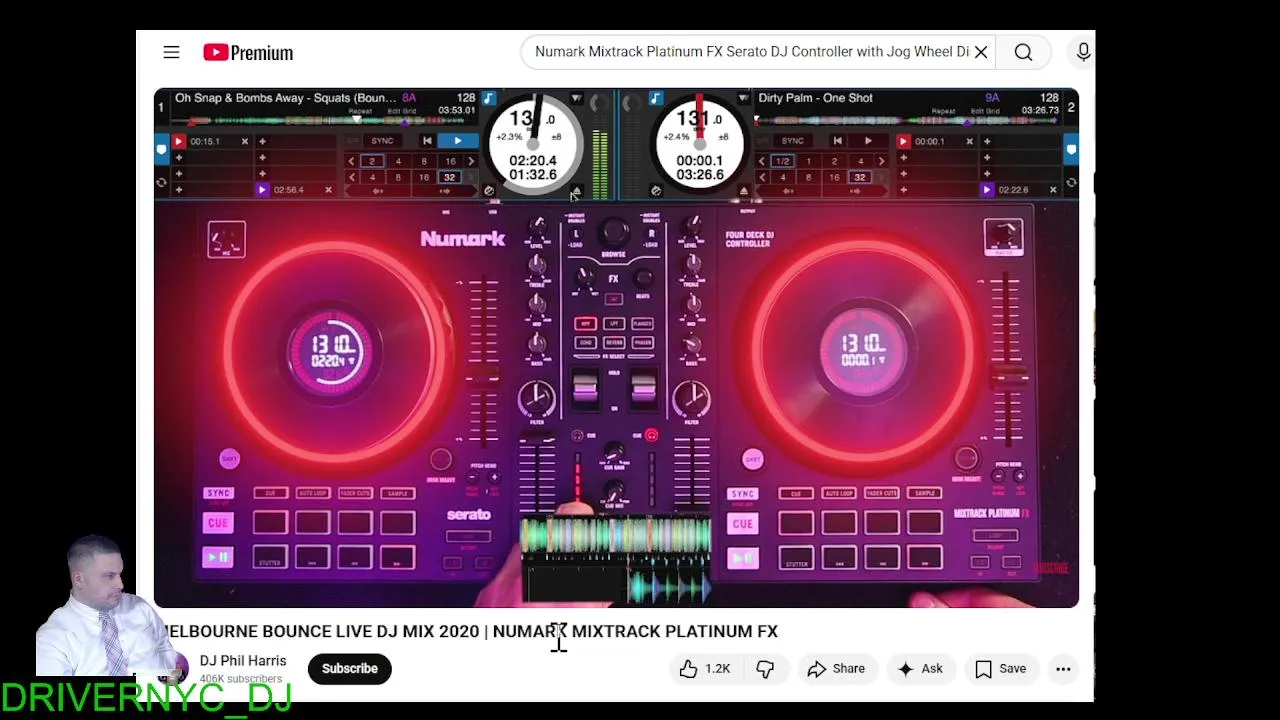Click deck 1 cue points shield tab

[x=161, y=149]
